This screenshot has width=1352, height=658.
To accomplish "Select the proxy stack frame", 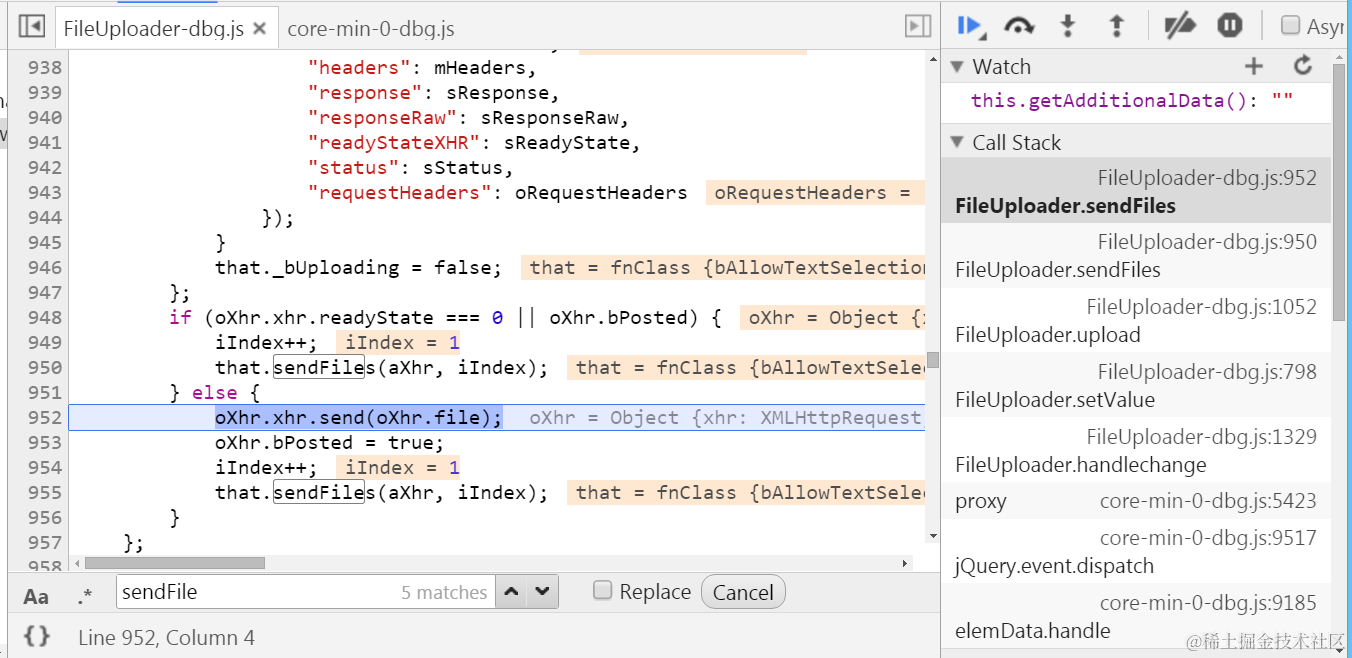I will coord(1136,501).
